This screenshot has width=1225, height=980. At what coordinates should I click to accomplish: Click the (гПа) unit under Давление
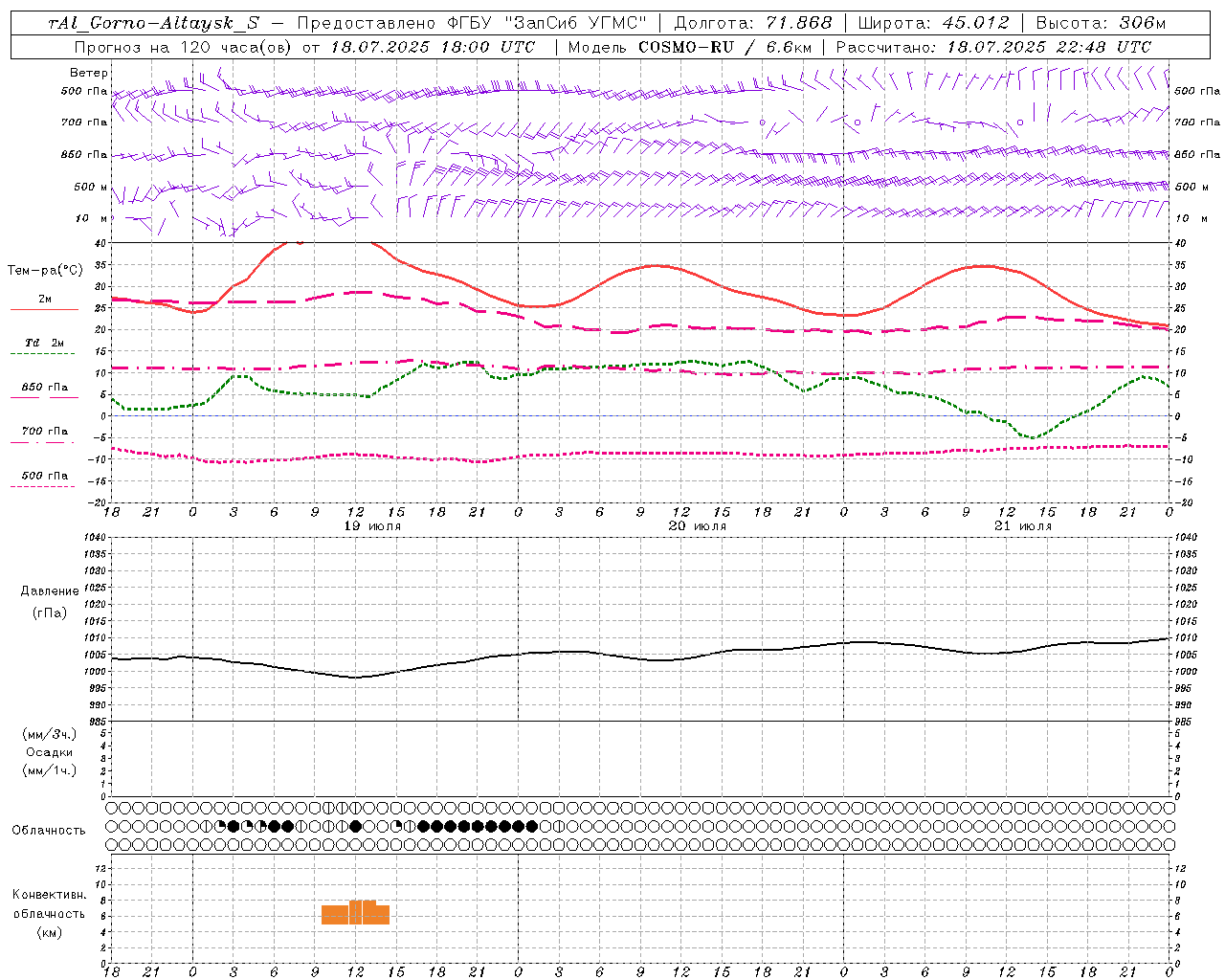pyautogui.click(x=50, y=612)
